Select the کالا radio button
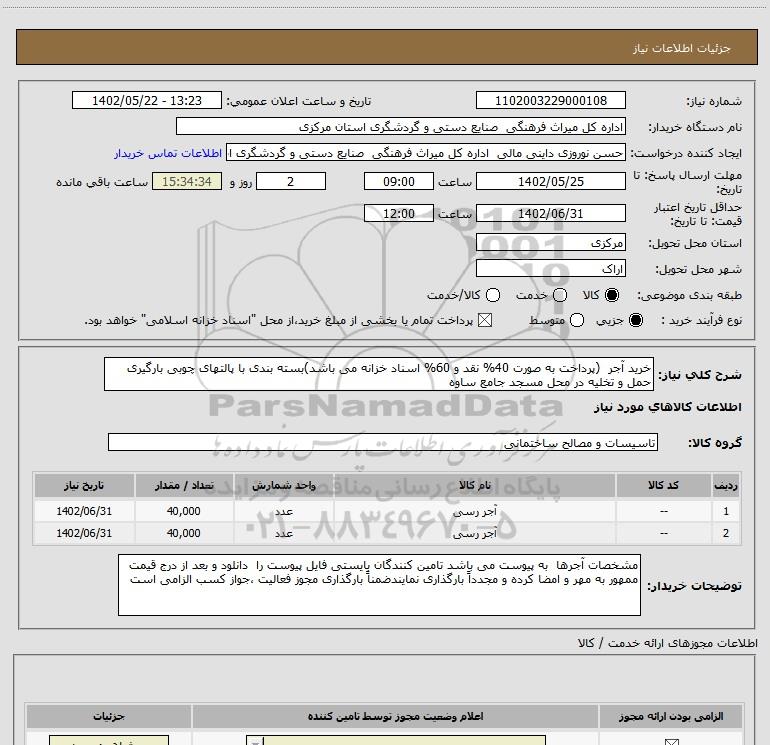This screenshot has height=745, width=770. pyautogui.click(x=612, y=295)
